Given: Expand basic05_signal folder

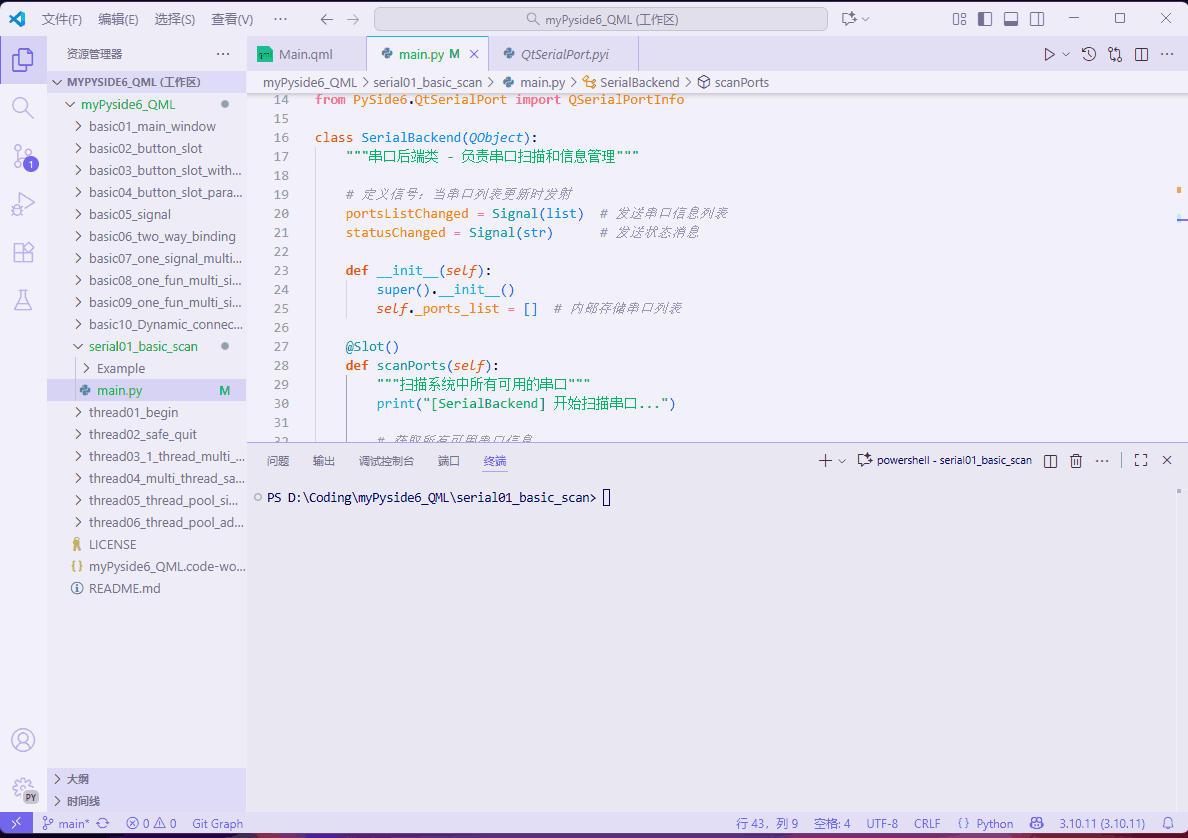Looking at the screenshot, I should pyautogui.click(x=146, y=214).
